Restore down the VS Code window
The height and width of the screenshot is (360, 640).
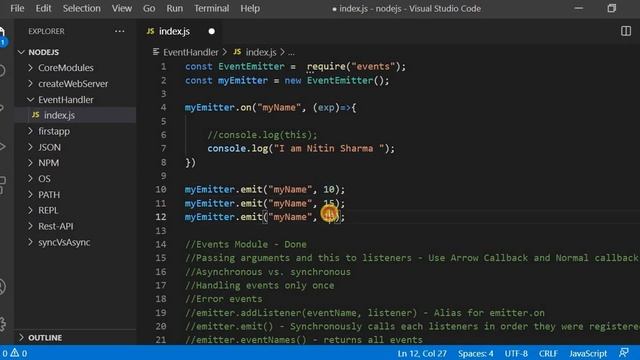[x=611, y=8]
